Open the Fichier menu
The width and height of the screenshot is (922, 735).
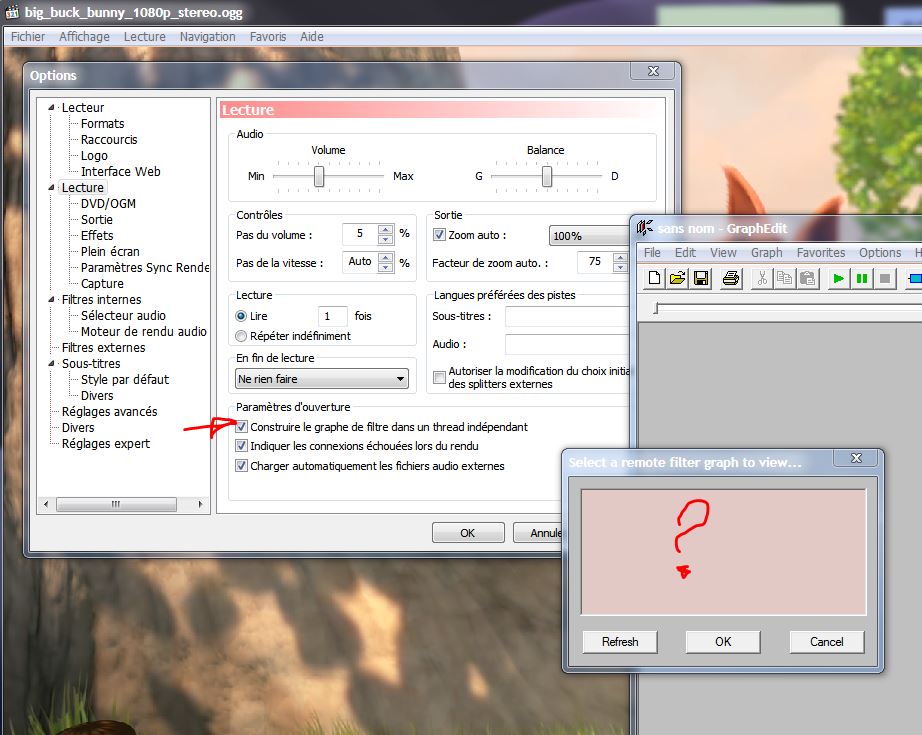pyautogui.click(x=28, y=36)
